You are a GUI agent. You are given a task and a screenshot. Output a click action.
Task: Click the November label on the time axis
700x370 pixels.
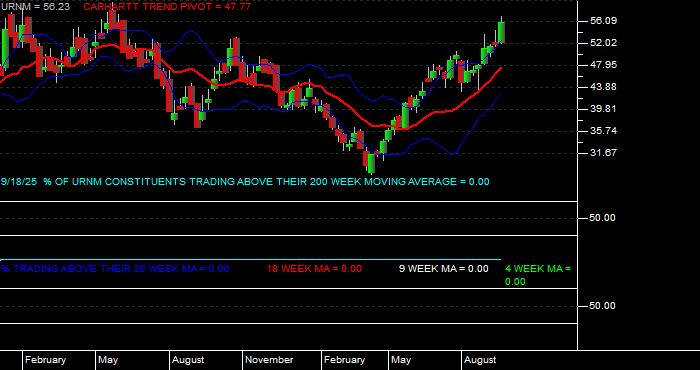pyautogui.click(x=269, y=360)
